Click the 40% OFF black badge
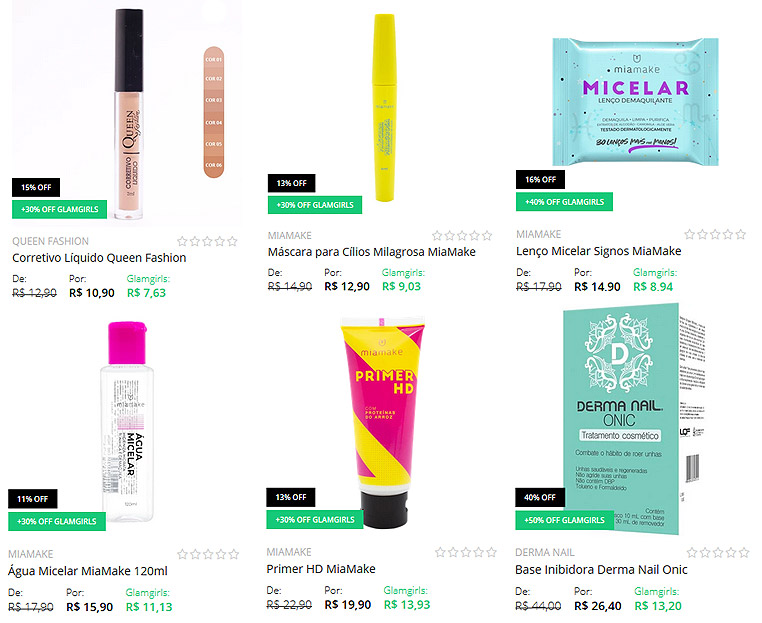 coord(540,498)
